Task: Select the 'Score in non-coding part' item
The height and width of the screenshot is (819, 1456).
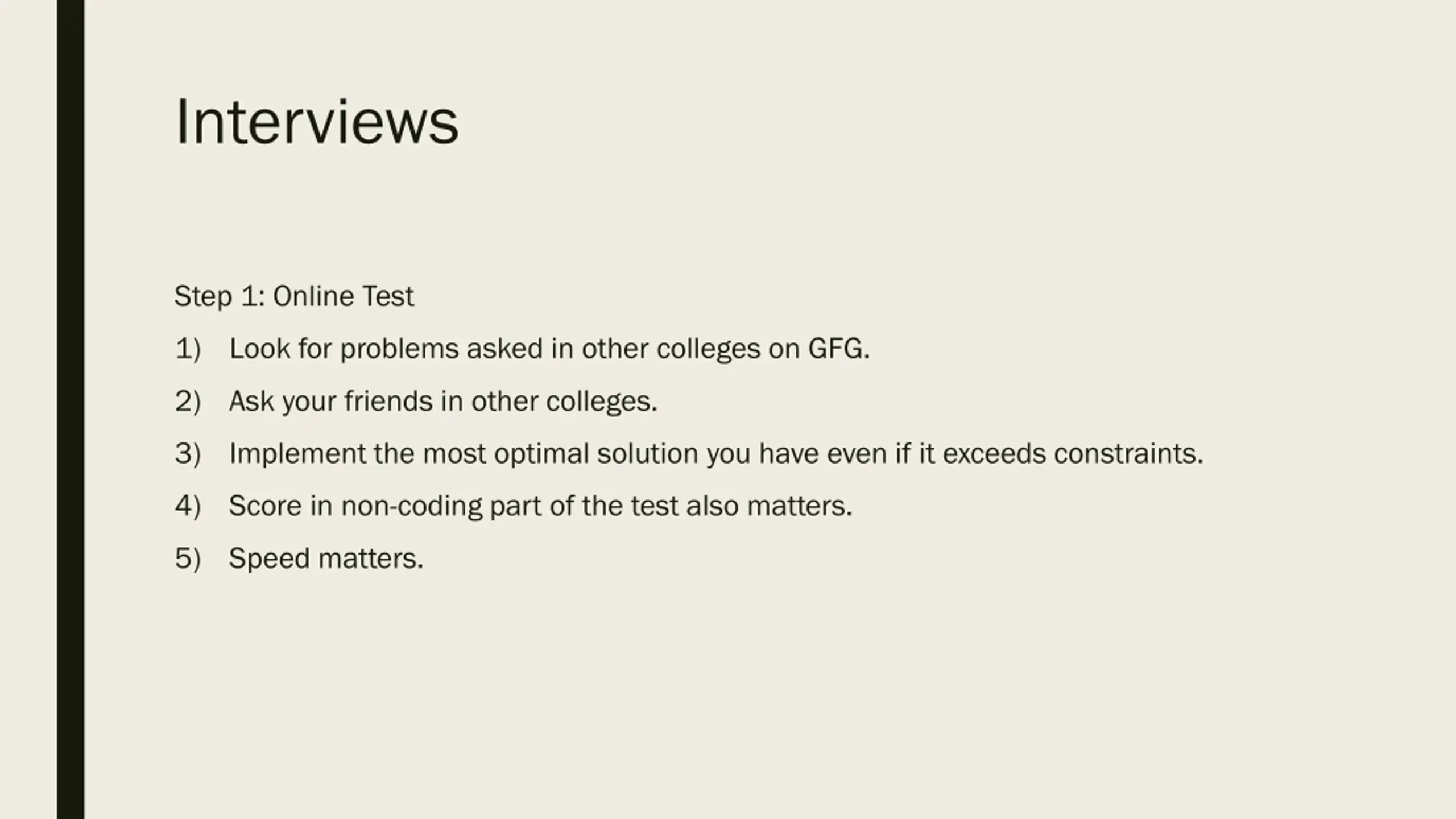Action: [540, 506]
